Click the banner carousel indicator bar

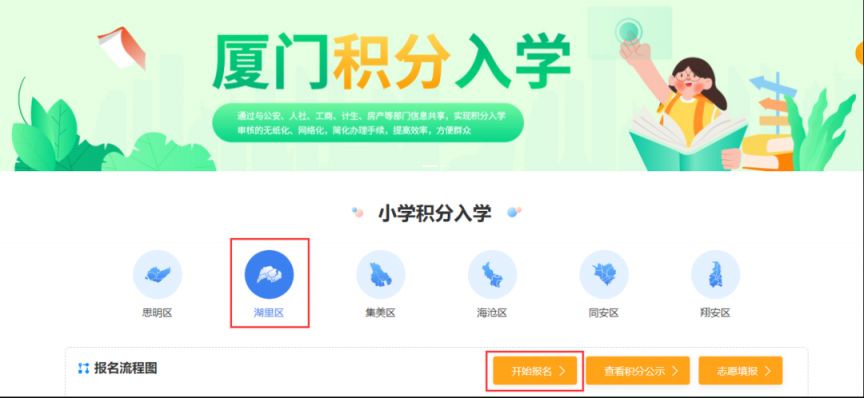click(433, 165)
